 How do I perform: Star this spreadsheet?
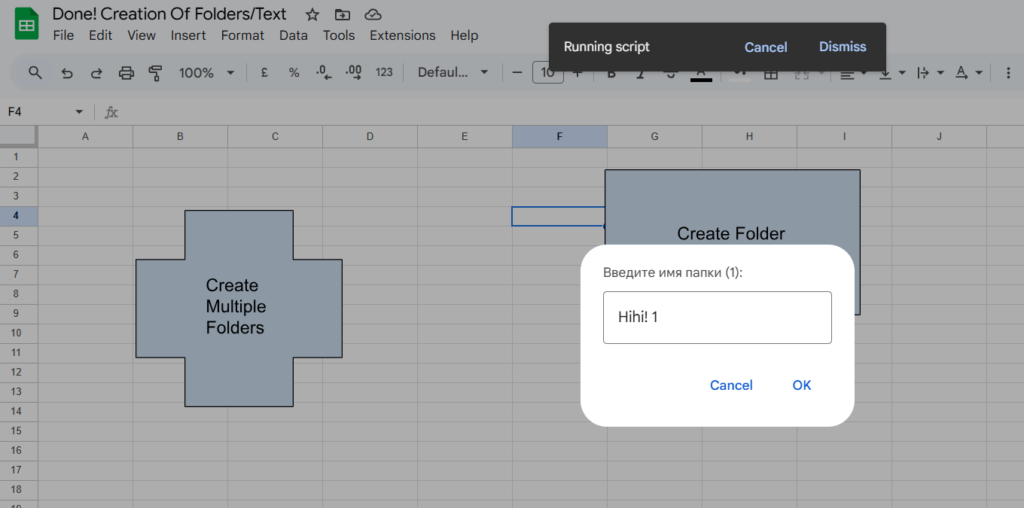click(312, 14)
